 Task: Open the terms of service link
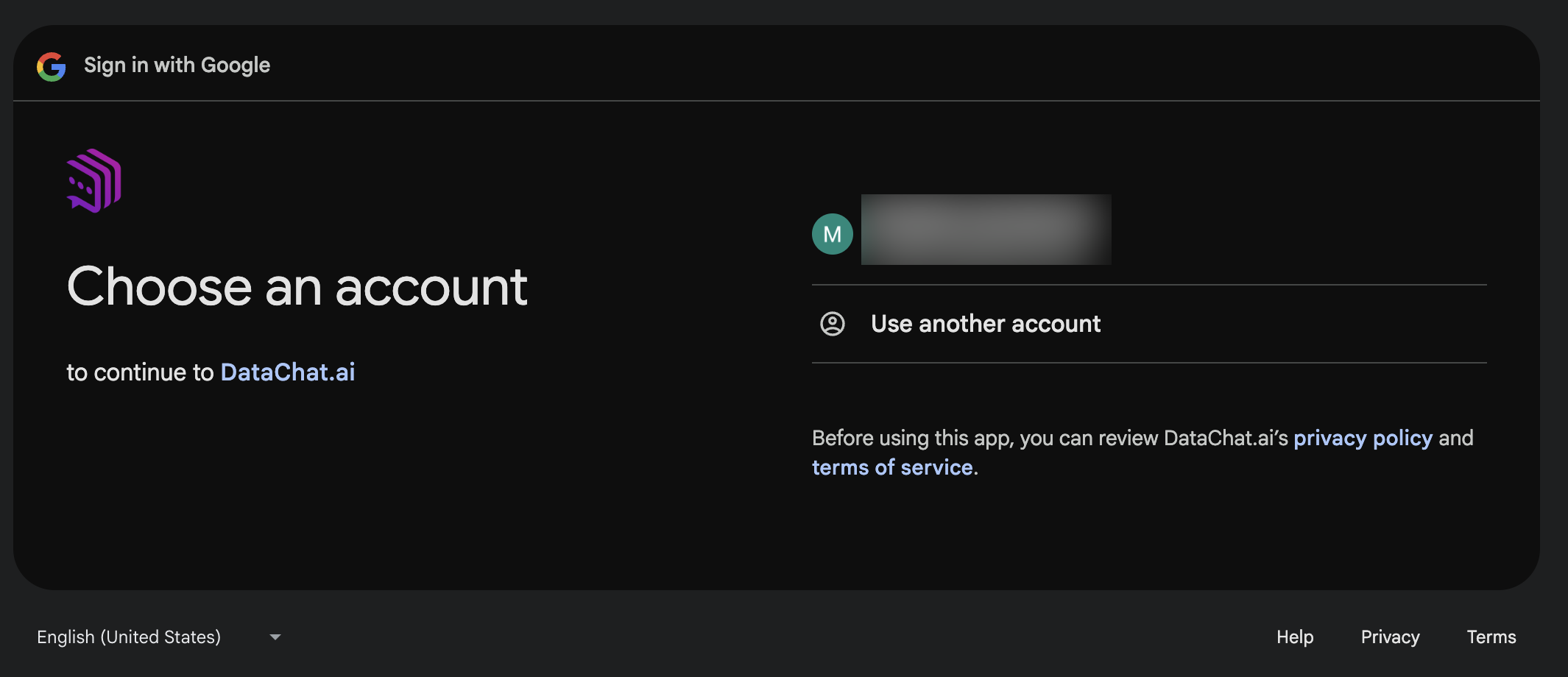click(892, 468)
